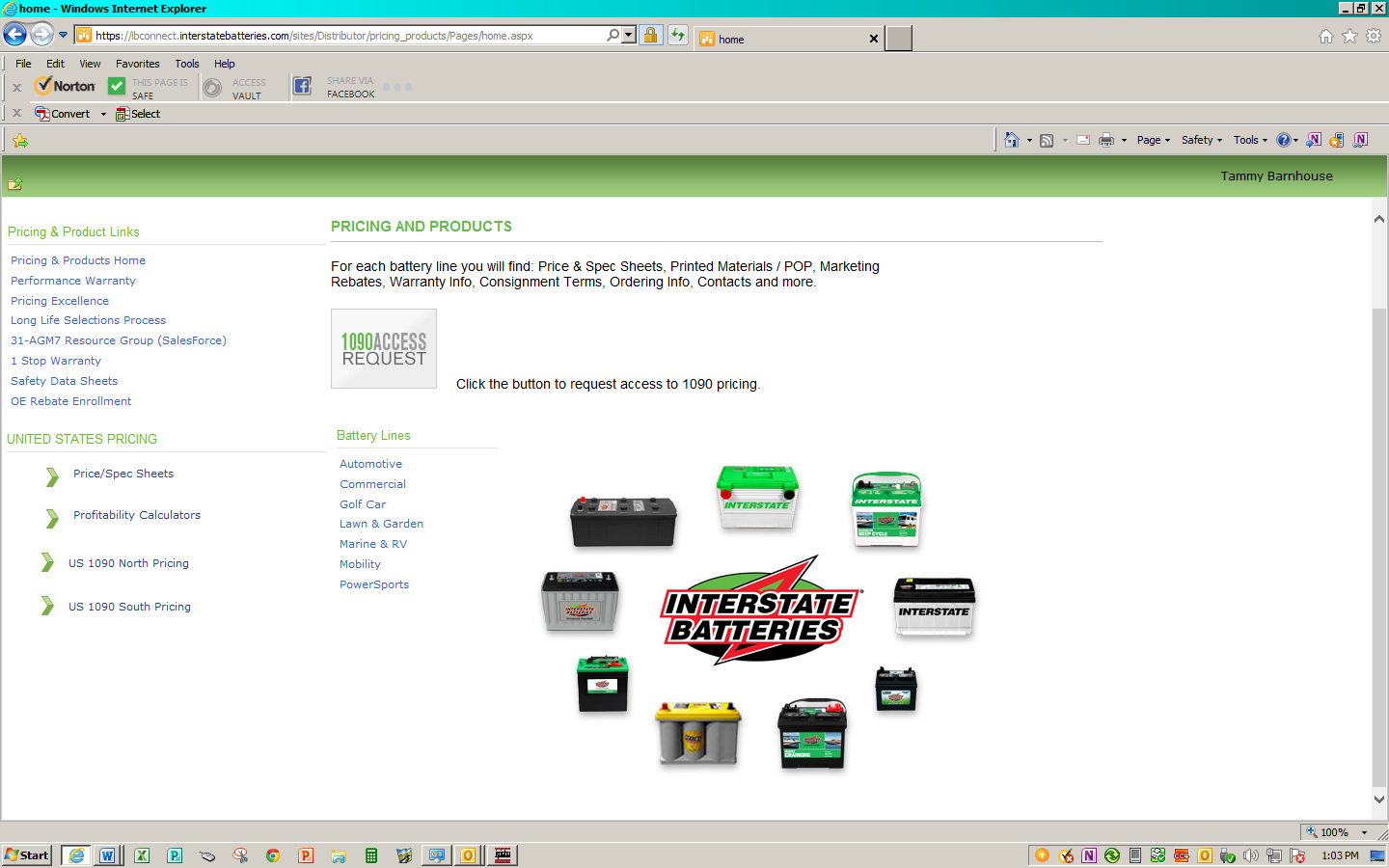1389x868 pixels.
Task: Click the yellow-top battery image
Action: [698, 733]
